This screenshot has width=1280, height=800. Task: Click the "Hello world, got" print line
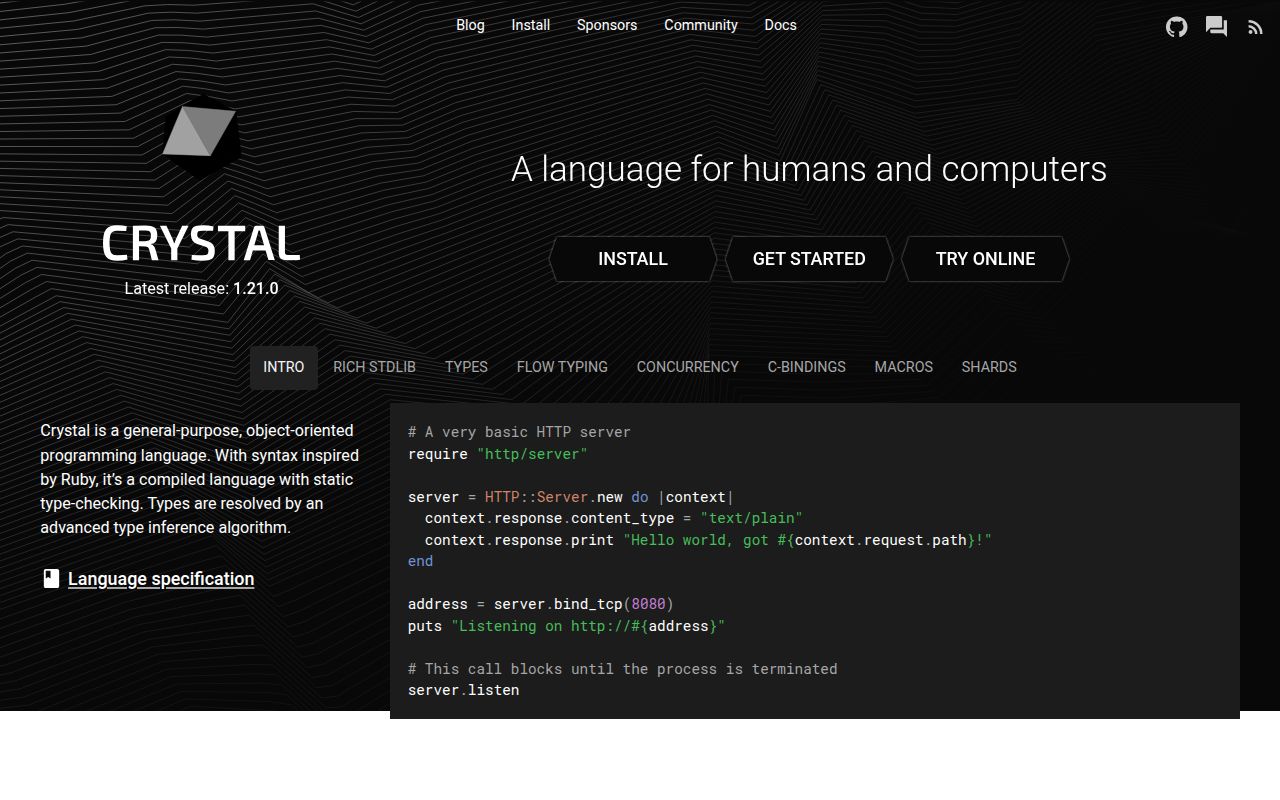click(x=708, y=540)
